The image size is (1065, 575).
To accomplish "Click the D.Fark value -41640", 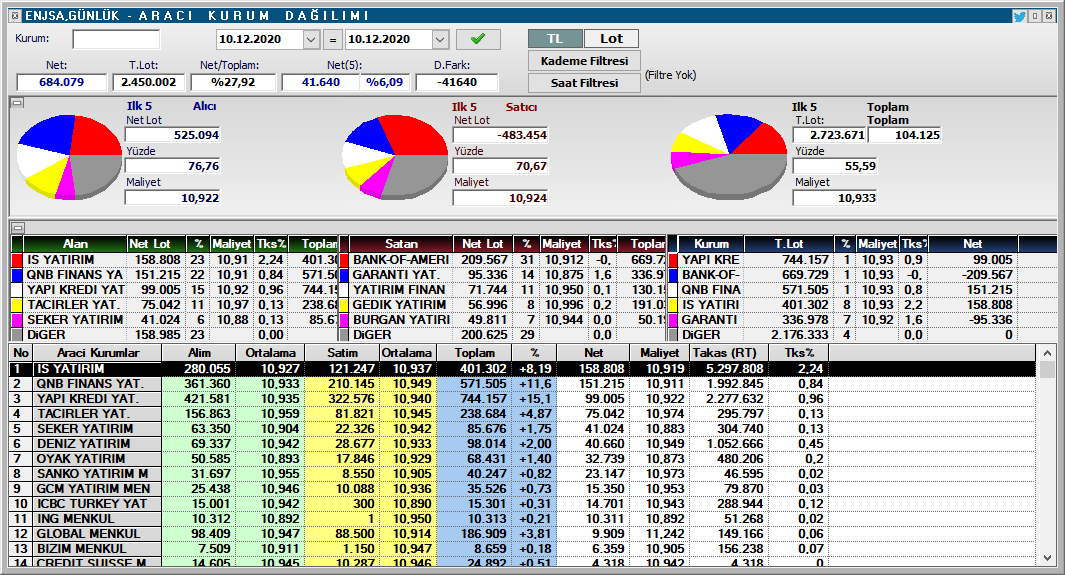I will 456,82.
